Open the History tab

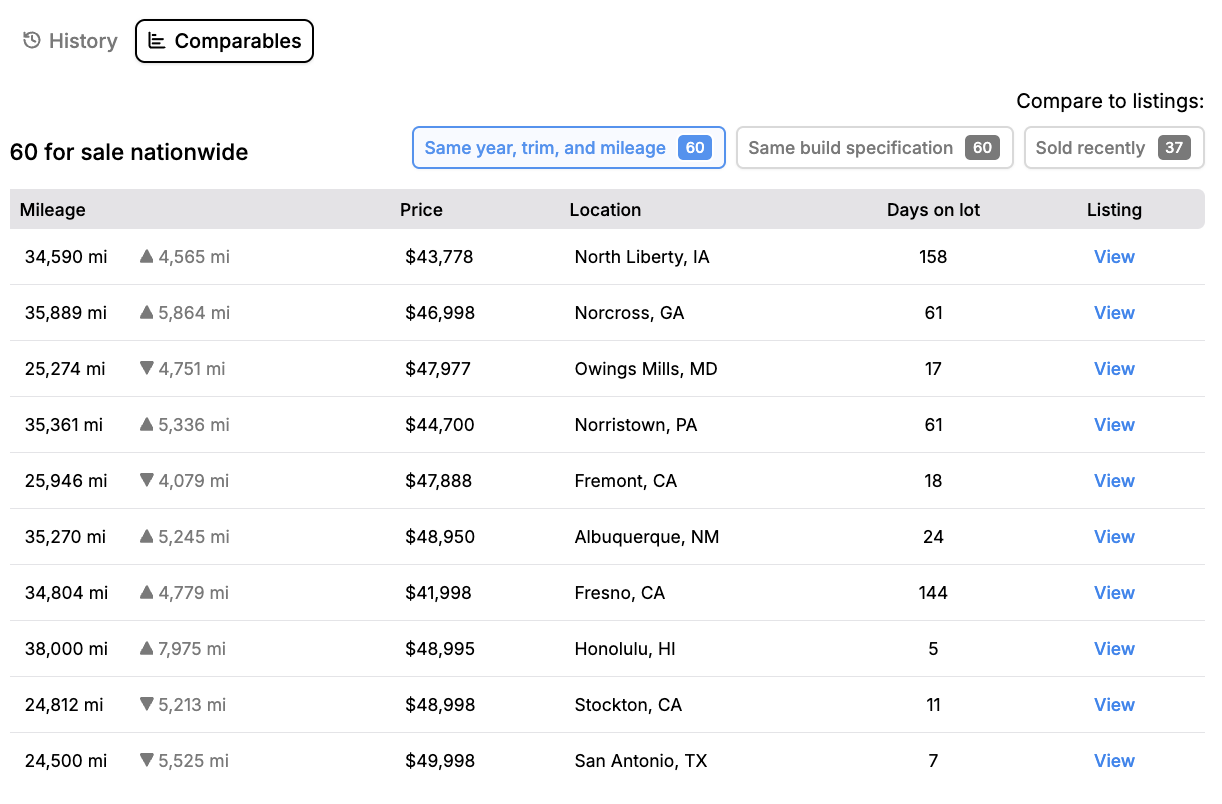pos(70,41)
